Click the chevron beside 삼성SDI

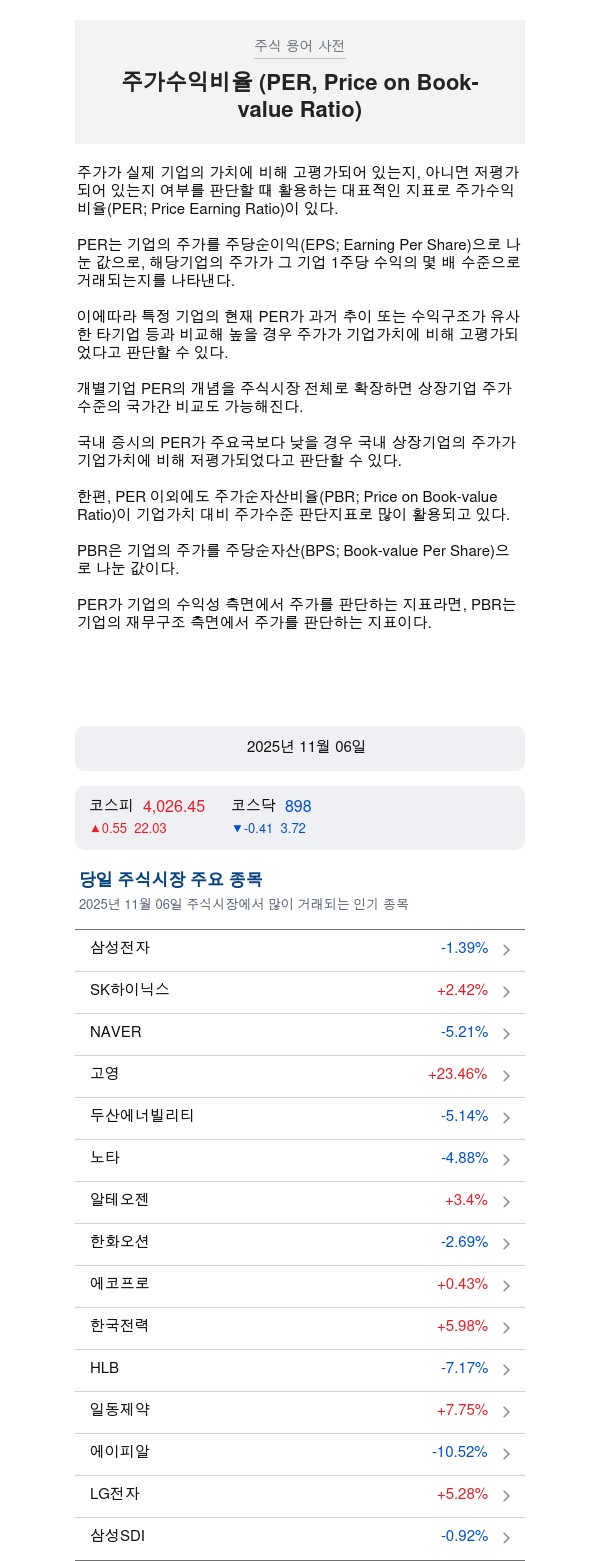(506, 1538)
